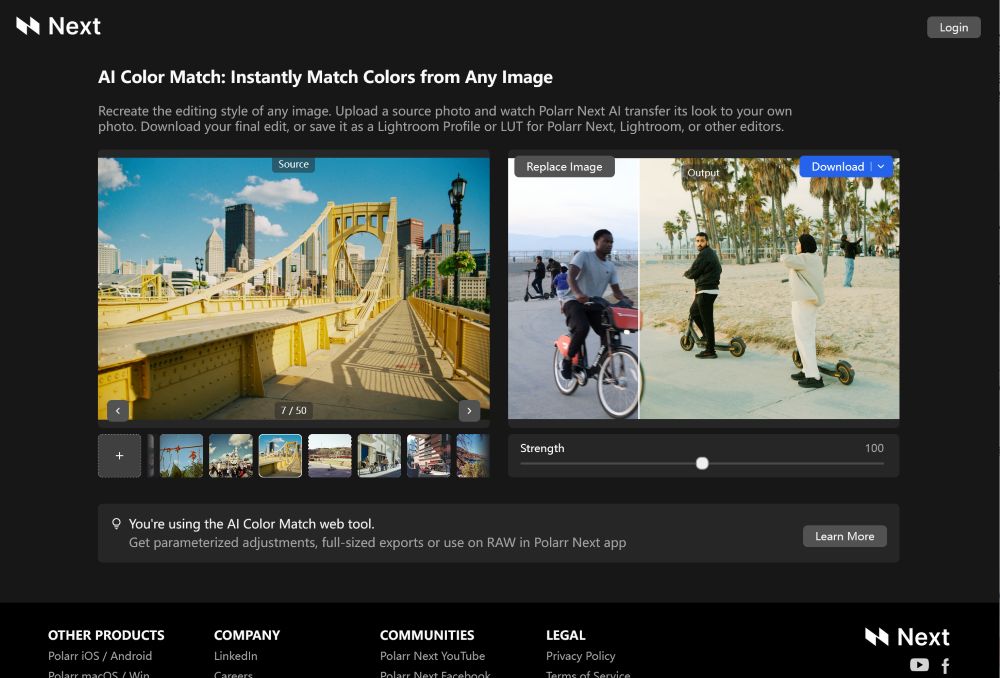The image size is (1000, 678).
Task: Click Learn More button
Action: tap(844, 536)
